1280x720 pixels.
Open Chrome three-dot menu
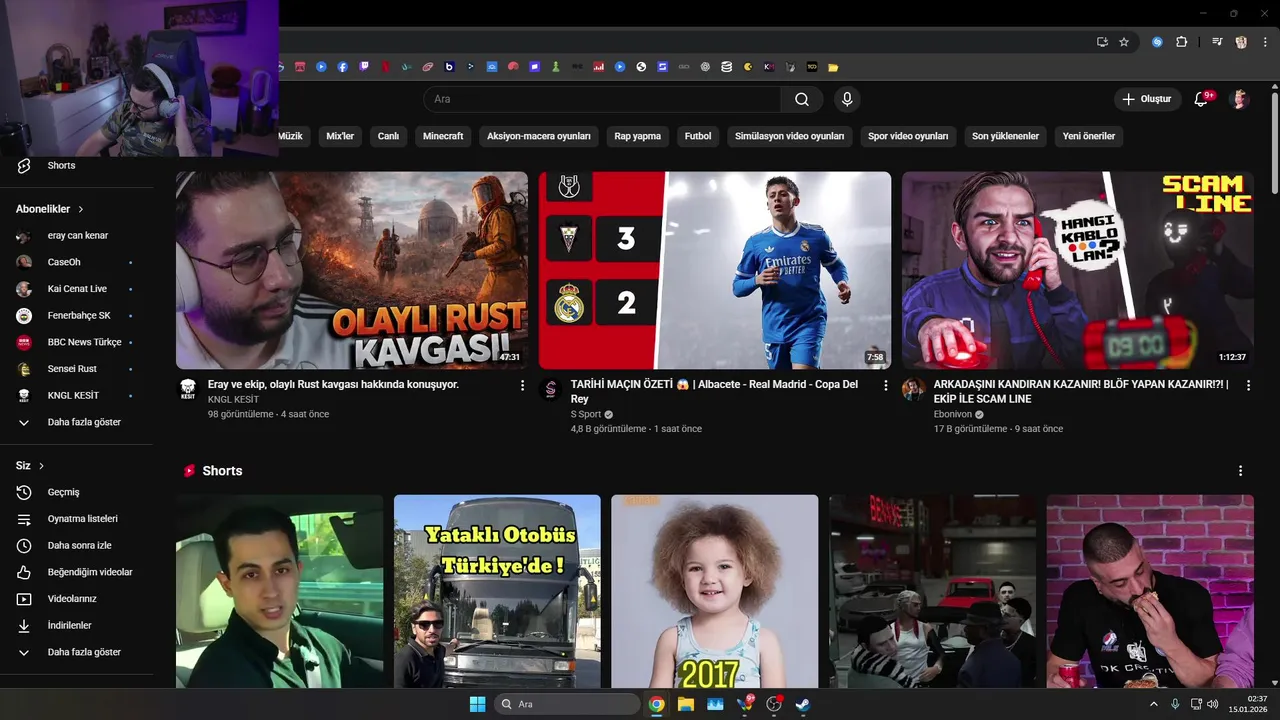(1263, 42)
